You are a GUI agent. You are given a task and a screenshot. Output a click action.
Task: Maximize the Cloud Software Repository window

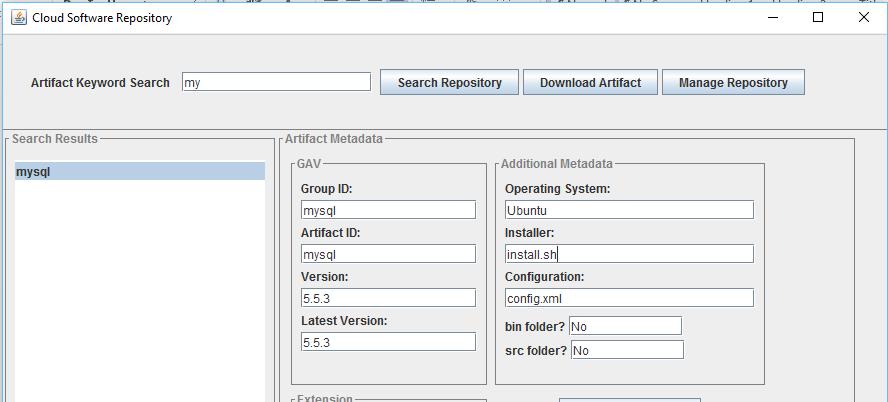(x=818, y=18)
